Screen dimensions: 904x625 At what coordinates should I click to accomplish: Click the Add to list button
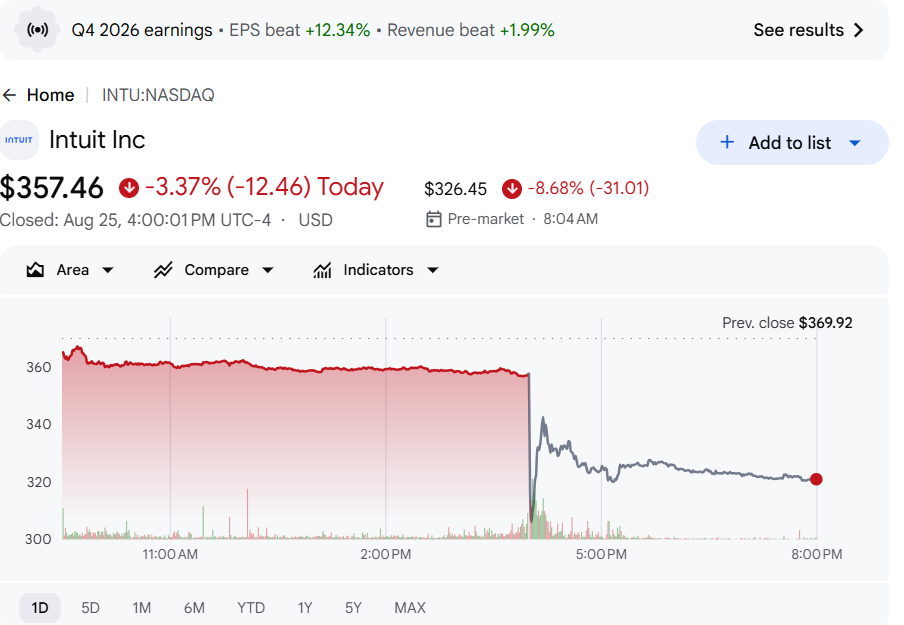click(x=792, y=142)
